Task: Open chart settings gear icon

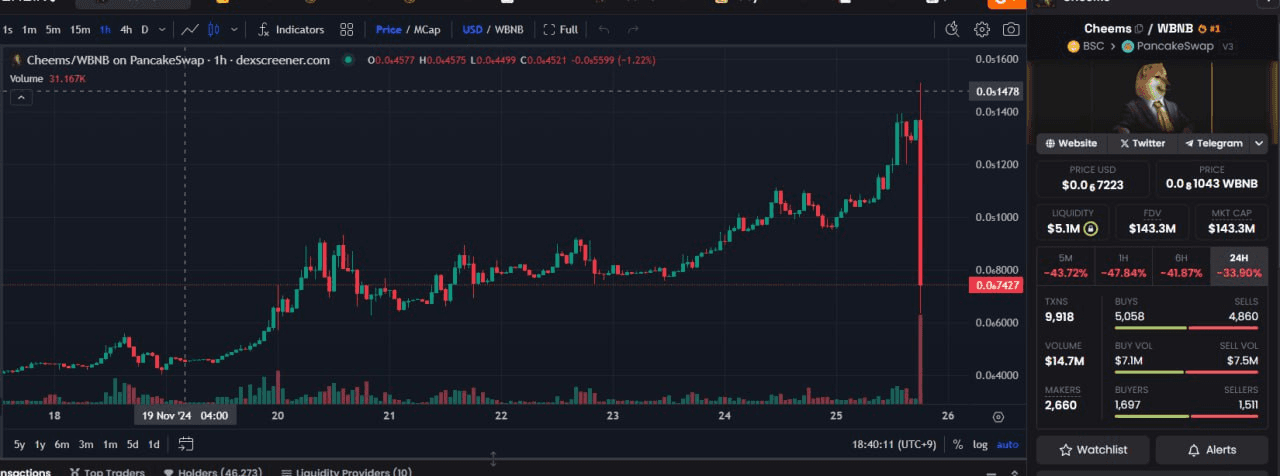Action: pos(982,30)
